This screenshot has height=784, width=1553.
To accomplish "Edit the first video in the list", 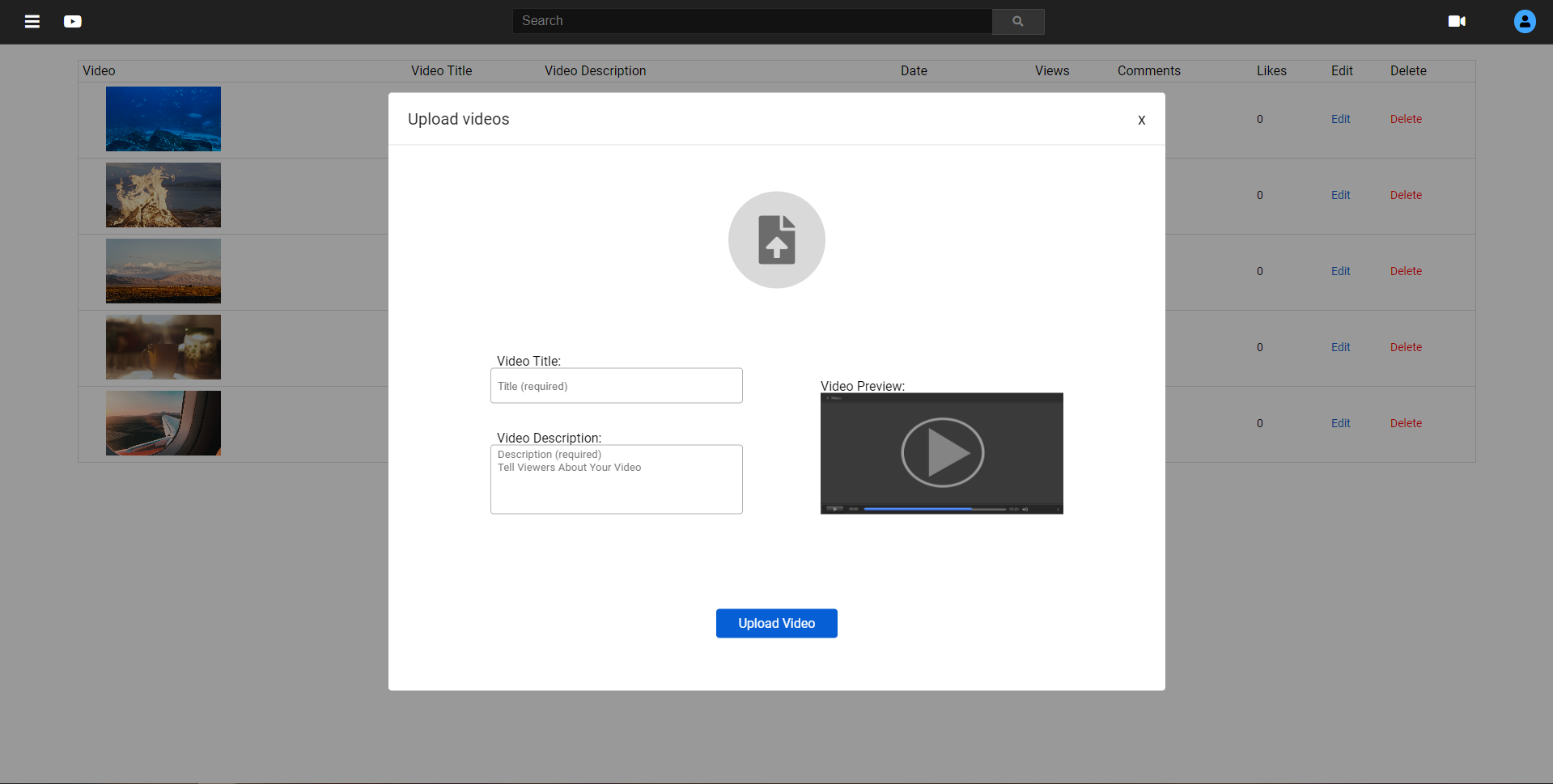I will [x=1340, y=118].
